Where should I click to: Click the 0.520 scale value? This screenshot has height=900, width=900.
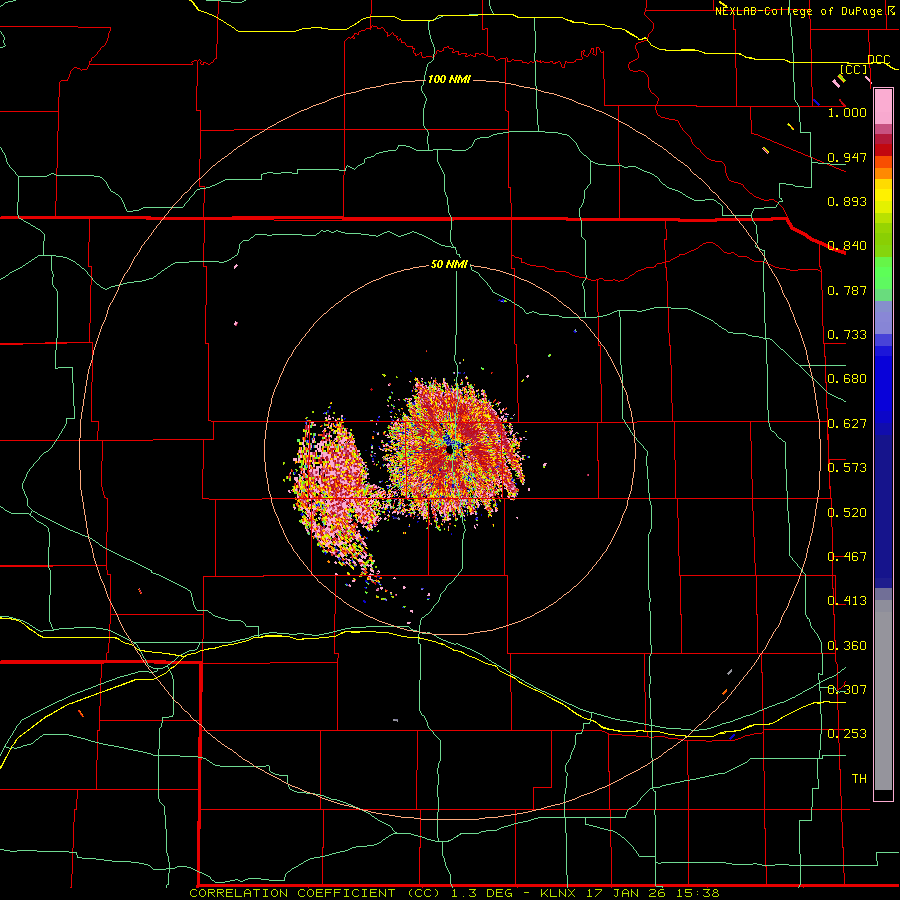coord(847,513)
